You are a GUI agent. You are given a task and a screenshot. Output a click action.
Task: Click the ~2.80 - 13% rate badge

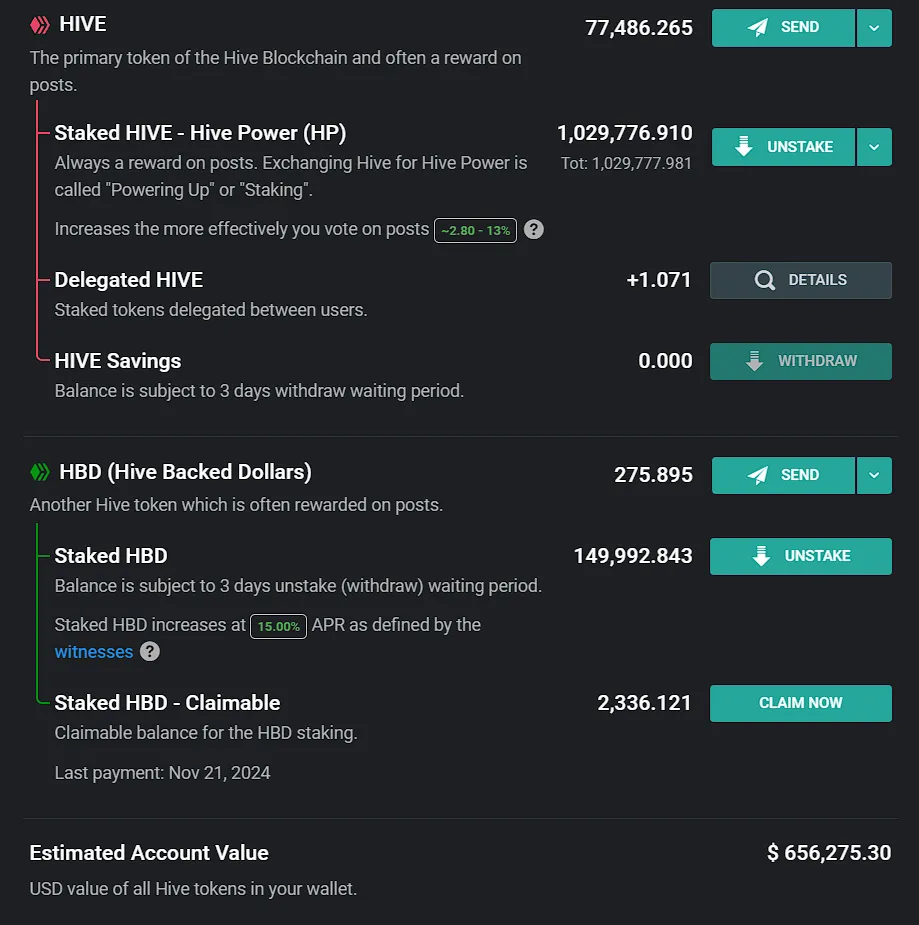tap(475, 230)
